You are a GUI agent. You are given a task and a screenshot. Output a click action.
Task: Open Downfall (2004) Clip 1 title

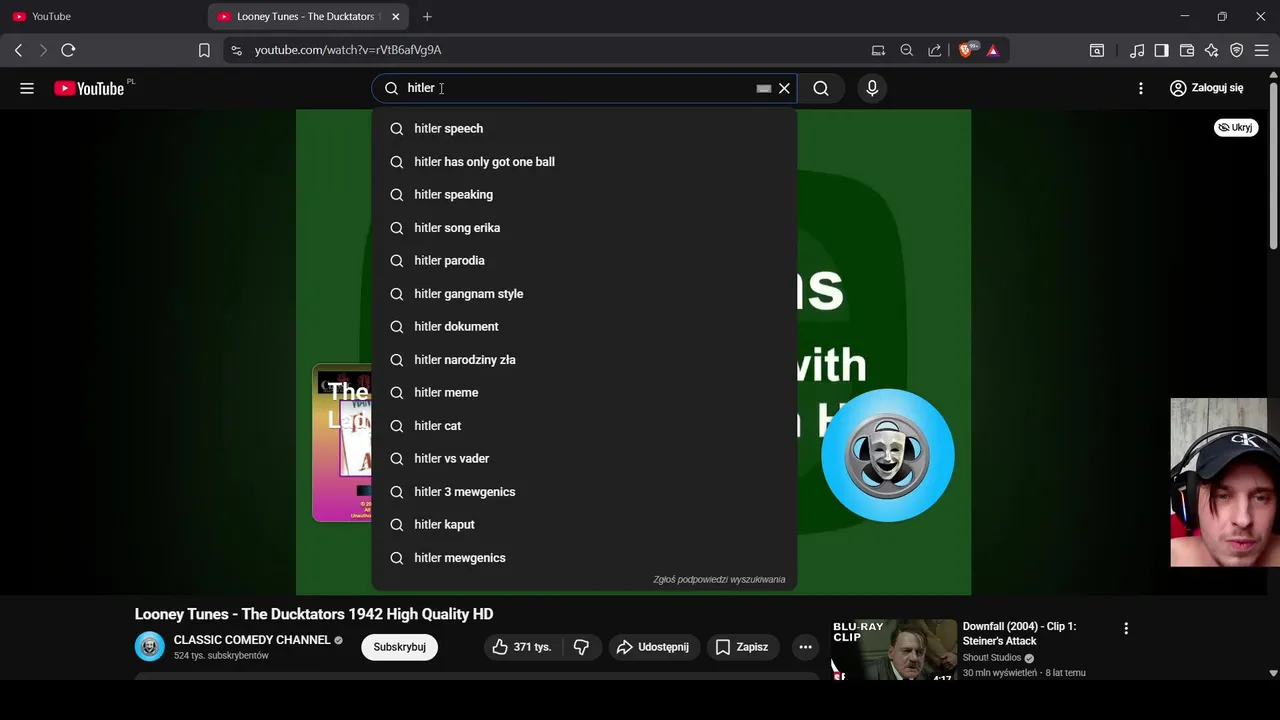point(1020,633)
